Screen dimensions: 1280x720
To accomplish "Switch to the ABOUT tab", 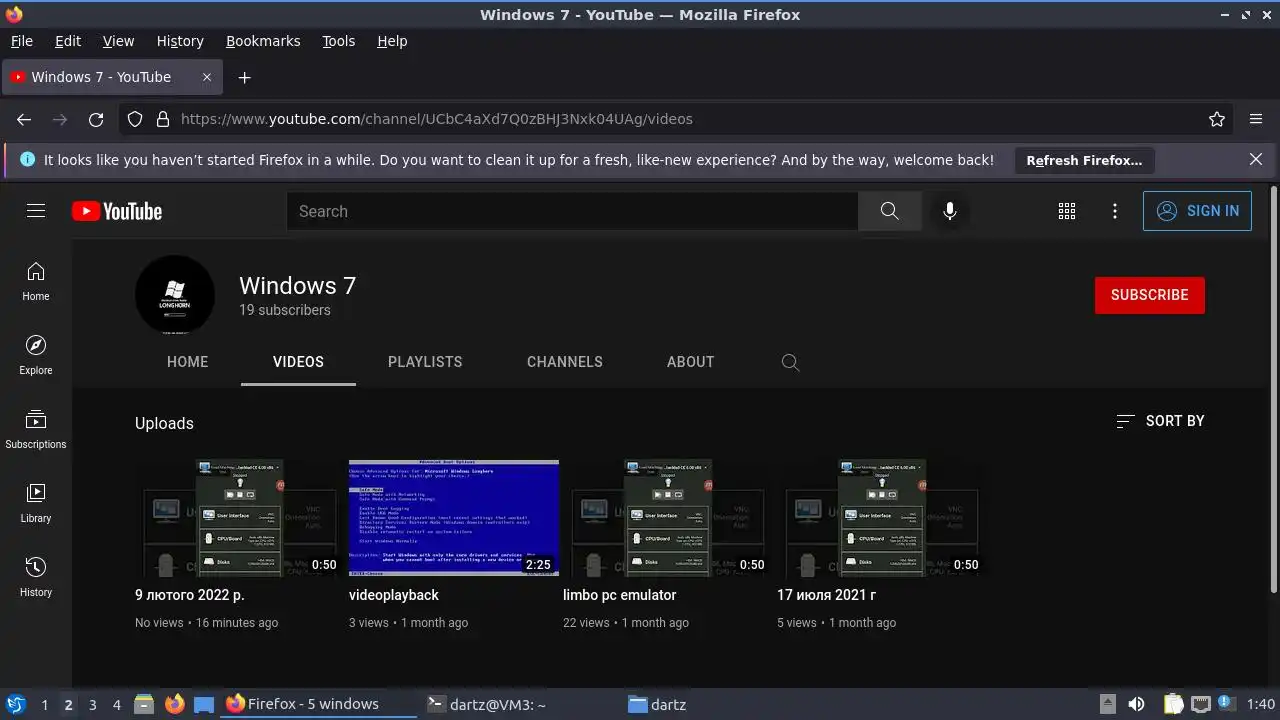I will tap(691, 362).
